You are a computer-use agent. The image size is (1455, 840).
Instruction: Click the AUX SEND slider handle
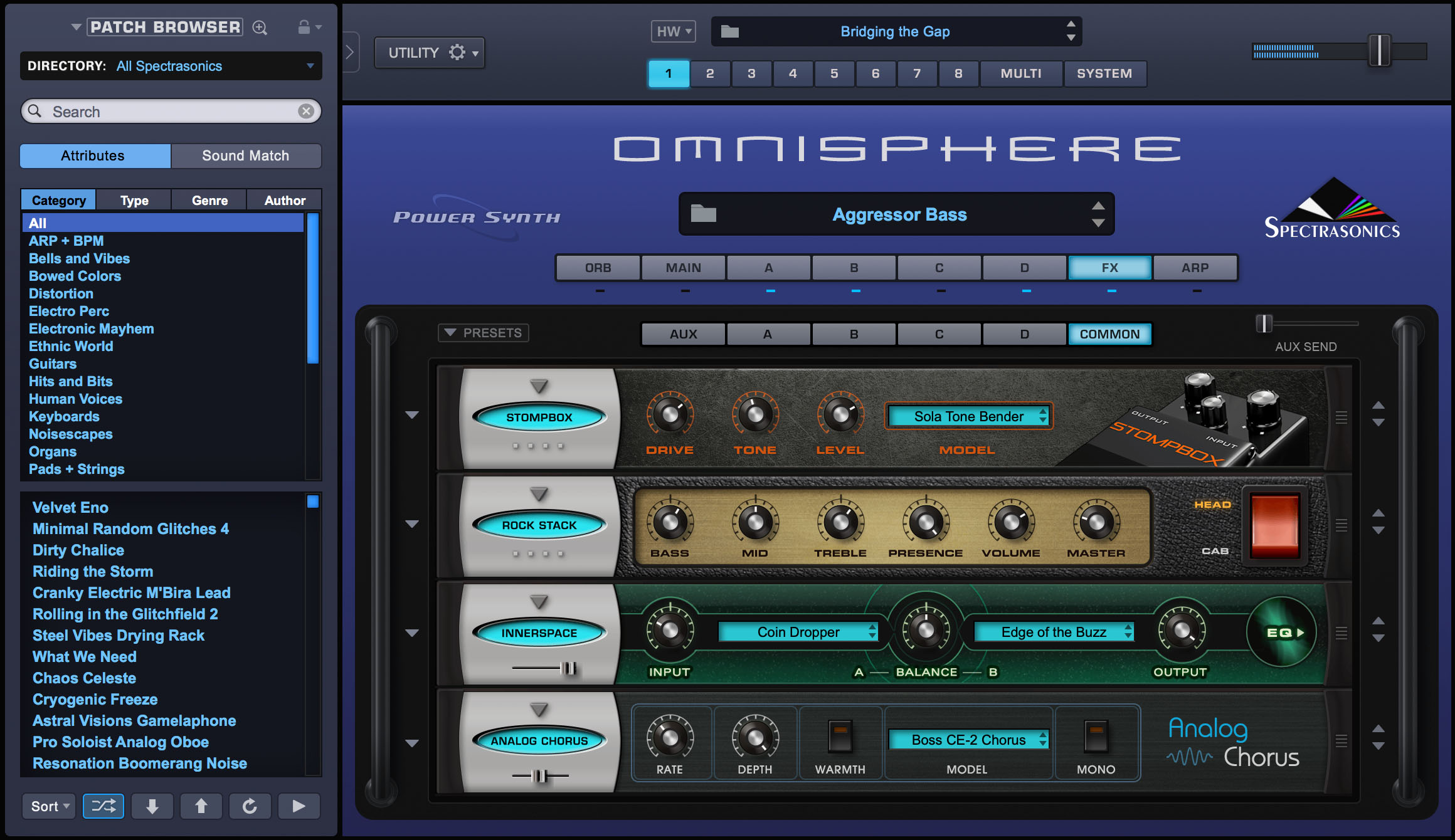coord(1264,323)
